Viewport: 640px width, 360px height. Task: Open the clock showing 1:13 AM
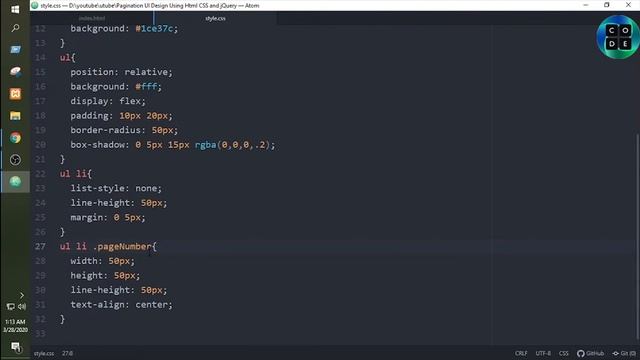(15, 326)
